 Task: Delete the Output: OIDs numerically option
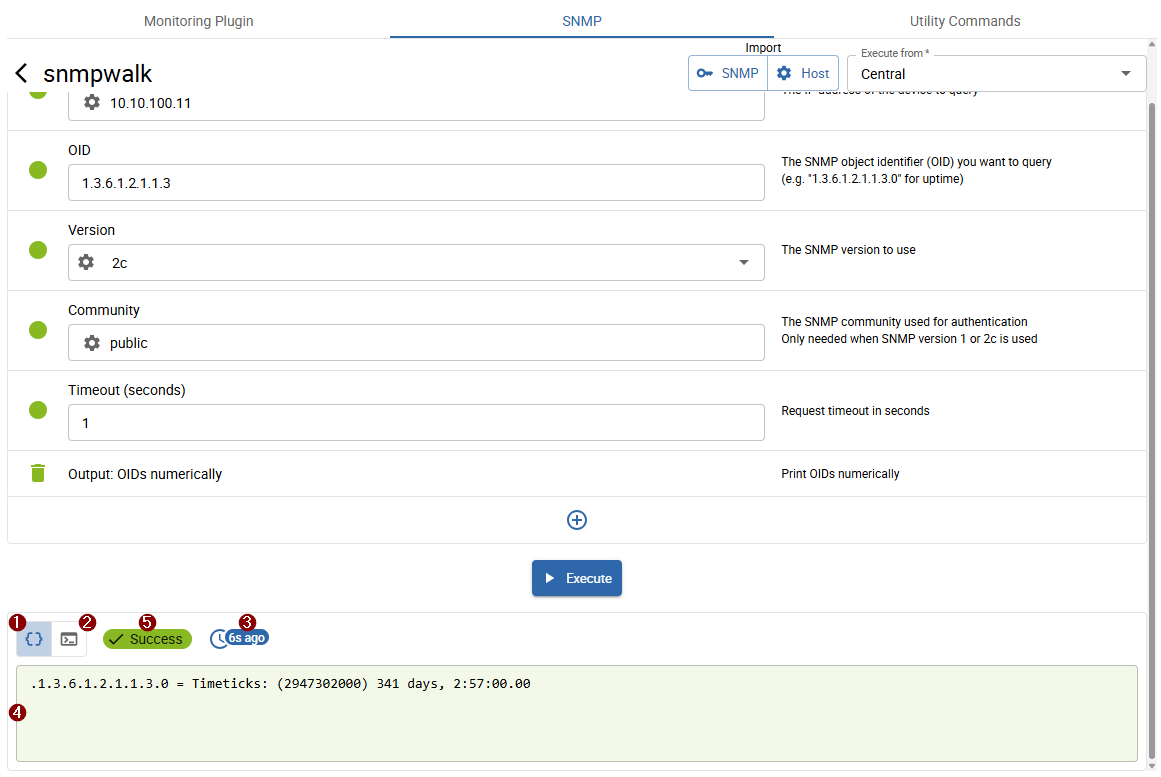pos(38,474)
